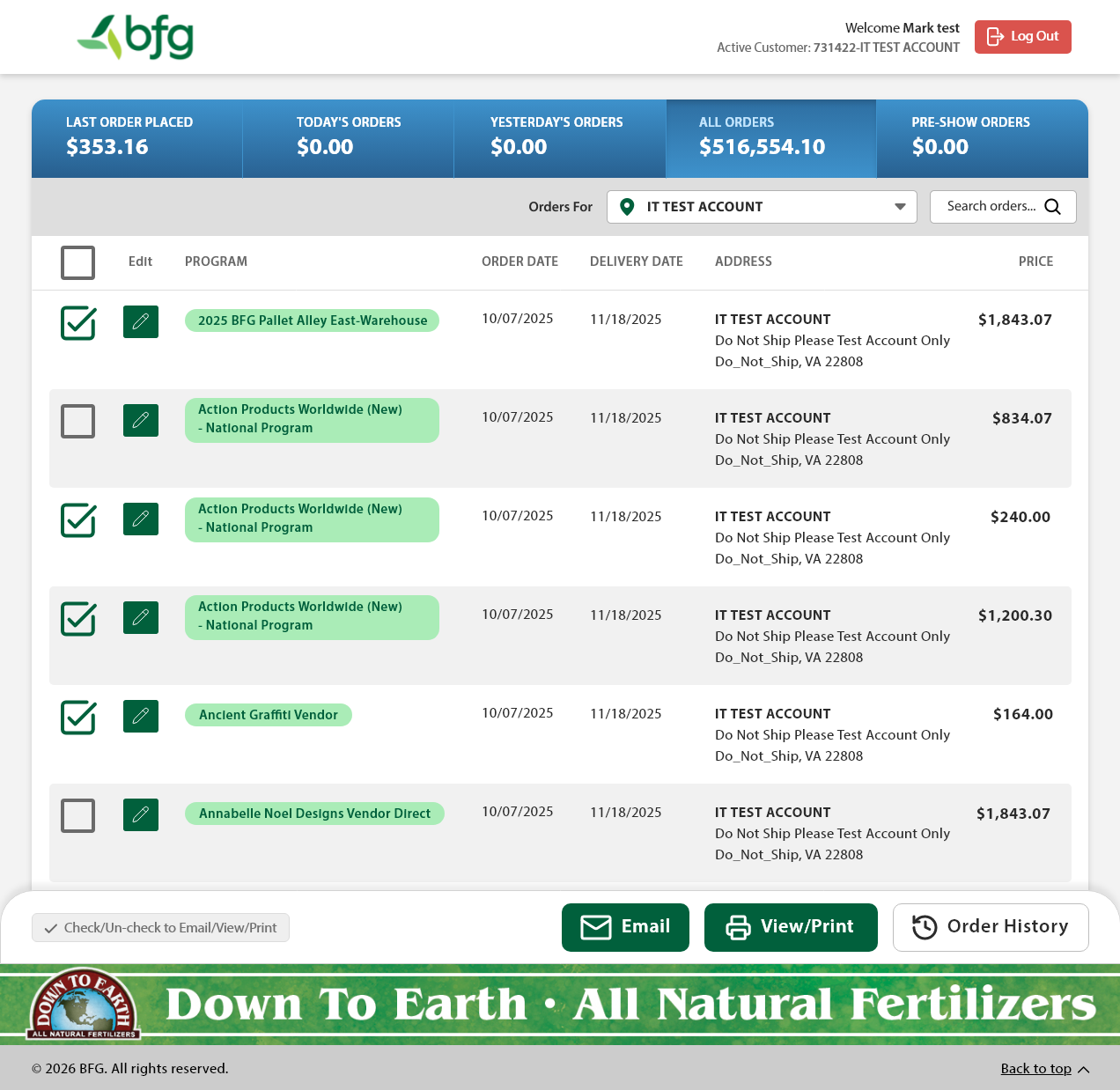Edit the $834.07 Action Products order
The image size is (1120, 1090).
[141, 420]
